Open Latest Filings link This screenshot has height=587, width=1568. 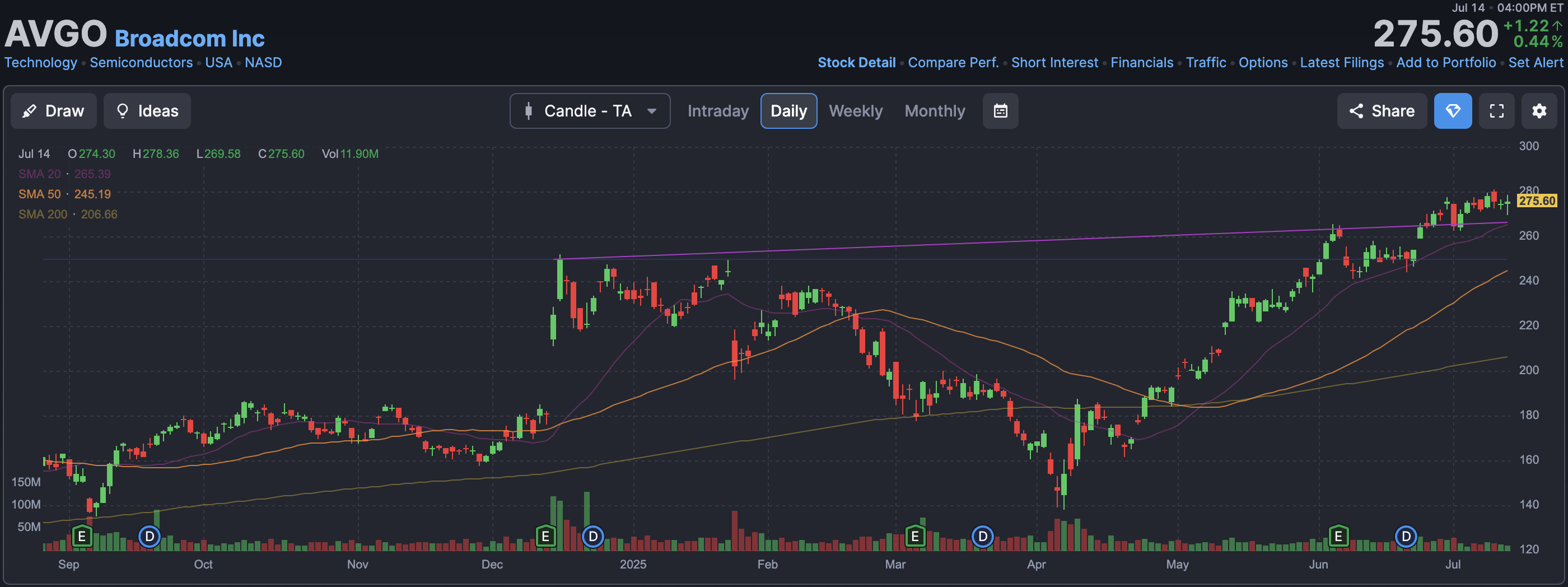[1342, 63]
